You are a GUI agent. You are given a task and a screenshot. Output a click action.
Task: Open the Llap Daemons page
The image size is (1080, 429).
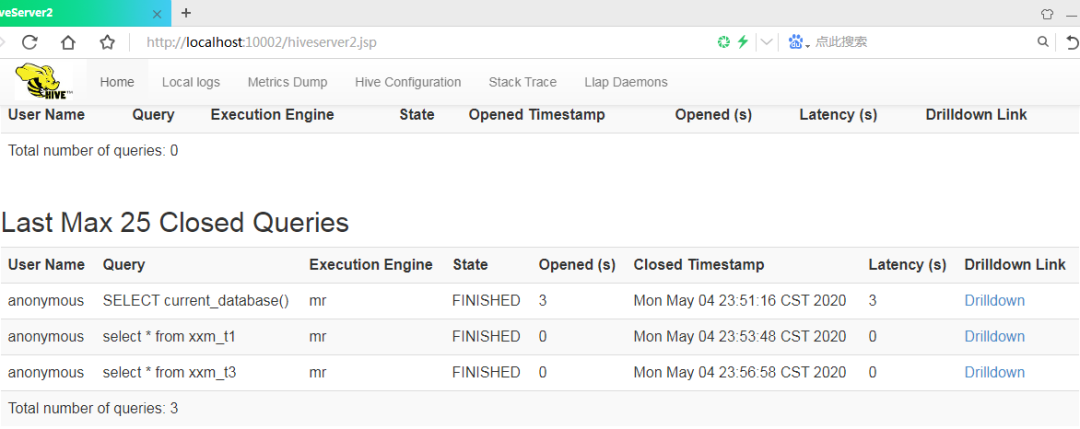tap(625, 82)
